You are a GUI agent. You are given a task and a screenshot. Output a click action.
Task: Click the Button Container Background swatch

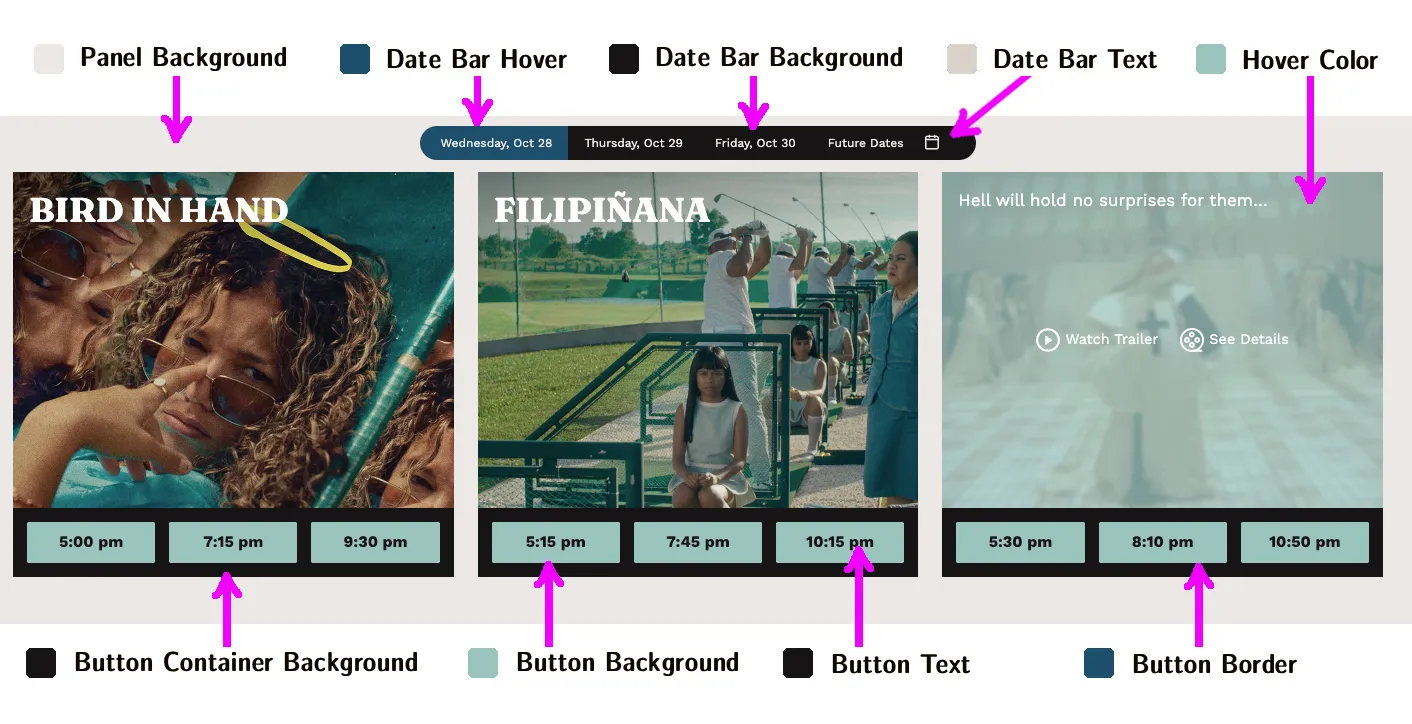41,663
